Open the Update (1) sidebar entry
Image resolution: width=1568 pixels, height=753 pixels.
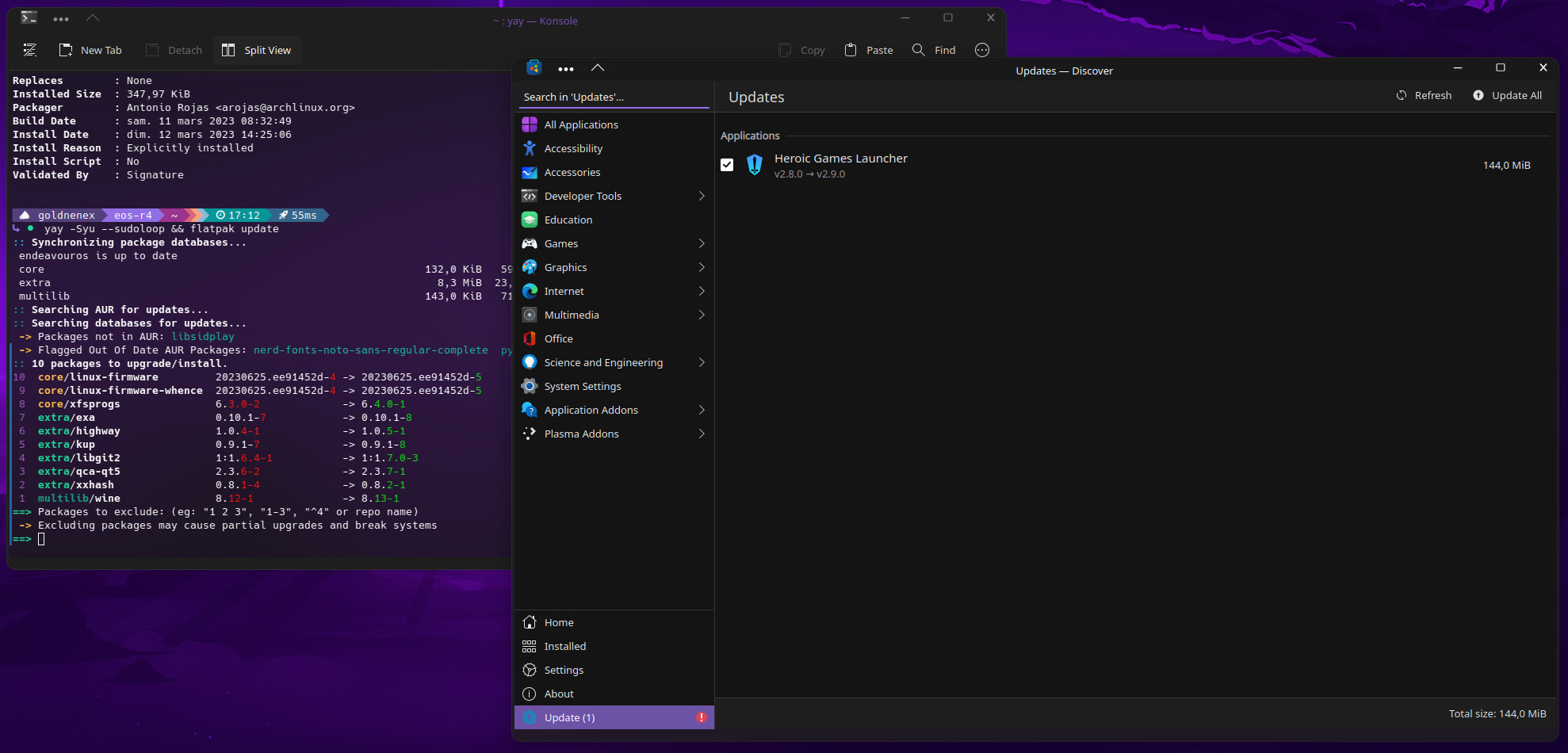coord(614,717)
